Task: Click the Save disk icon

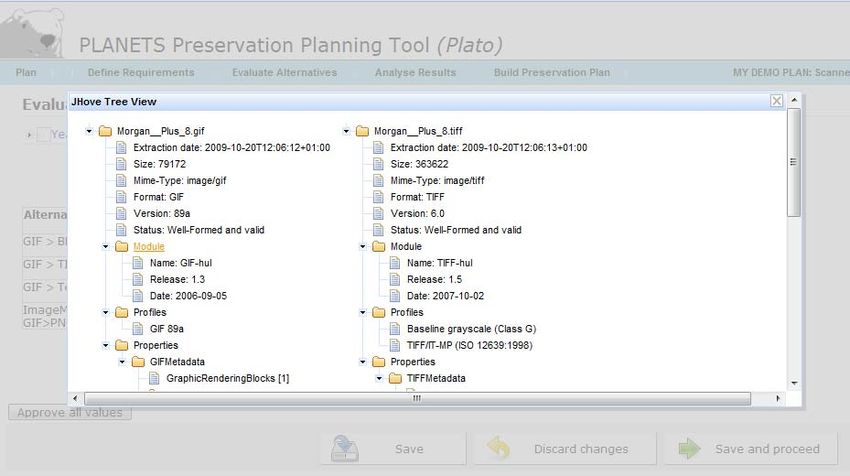Action: tap(345, 448)
